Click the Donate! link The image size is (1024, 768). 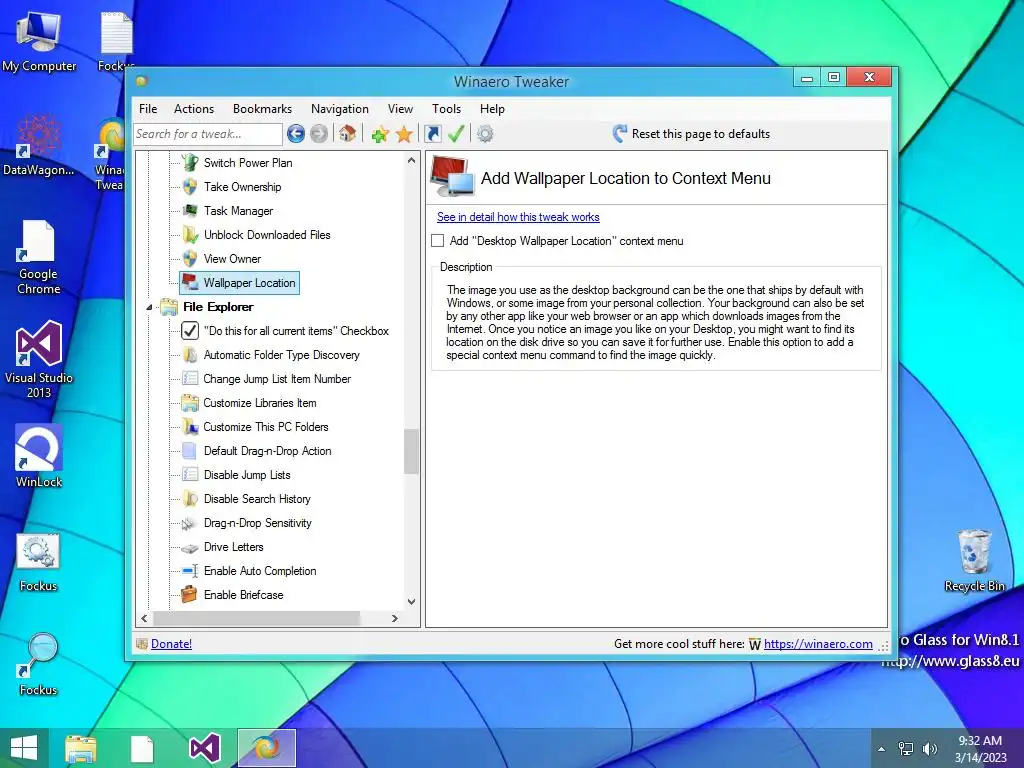171,644
